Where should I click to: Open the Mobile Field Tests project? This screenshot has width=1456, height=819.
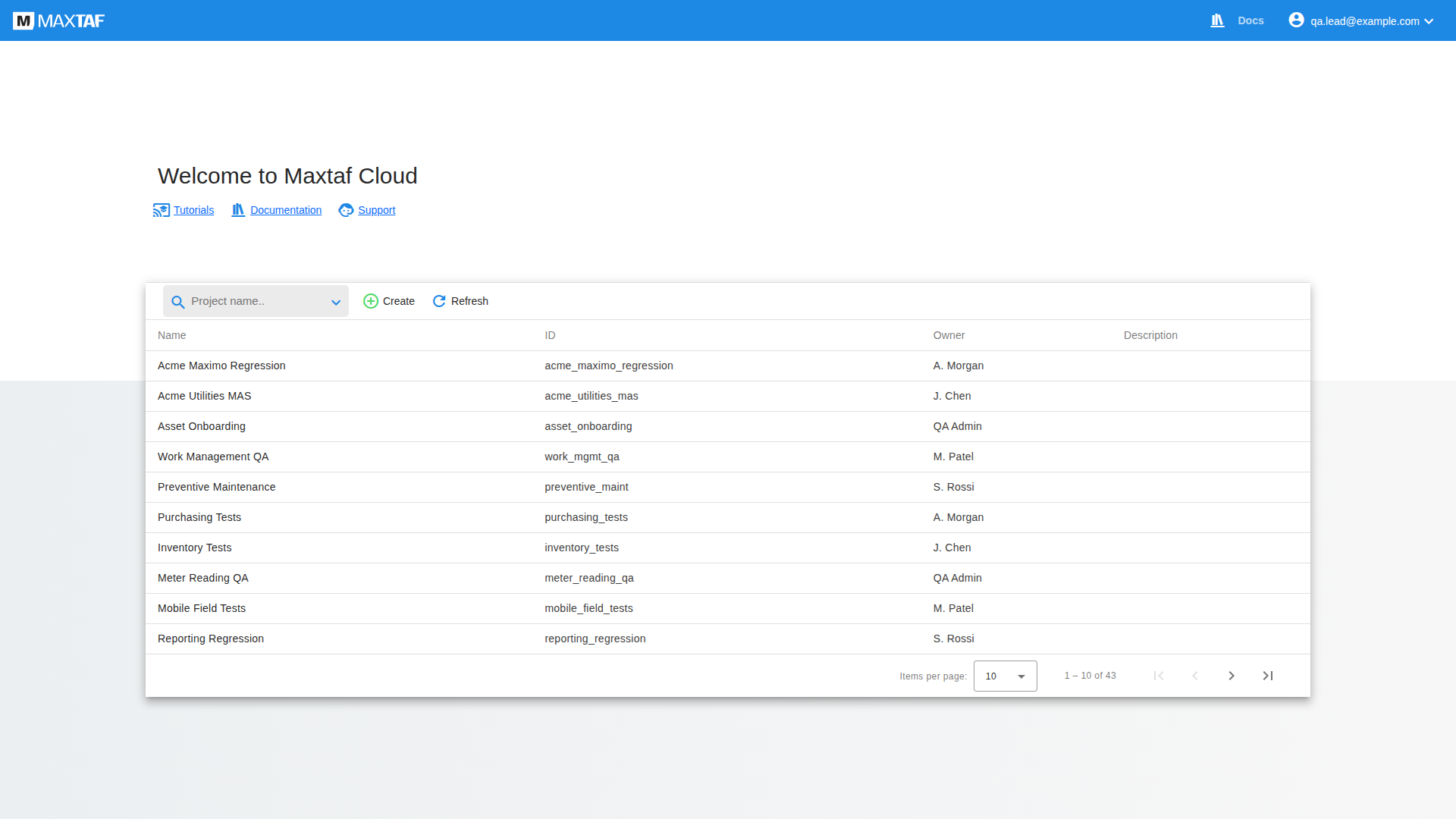[202, 608]
